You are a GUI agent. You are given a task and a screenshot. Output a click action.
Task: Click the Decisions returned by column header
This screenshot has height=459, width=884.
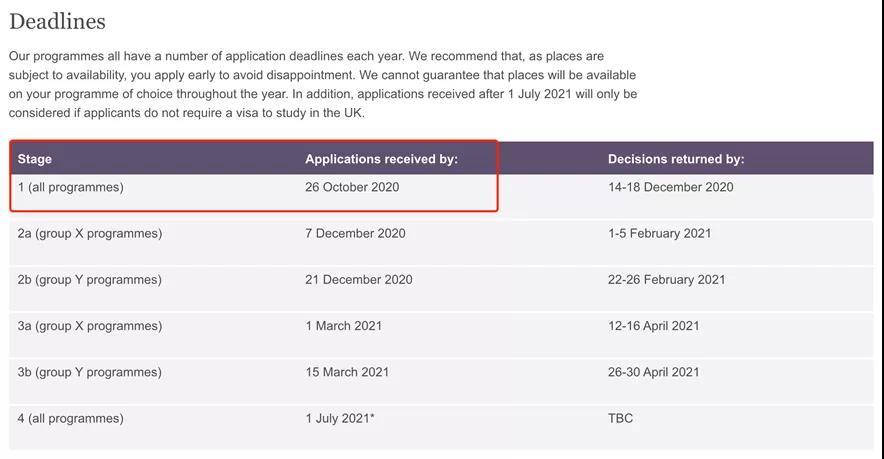676,159
